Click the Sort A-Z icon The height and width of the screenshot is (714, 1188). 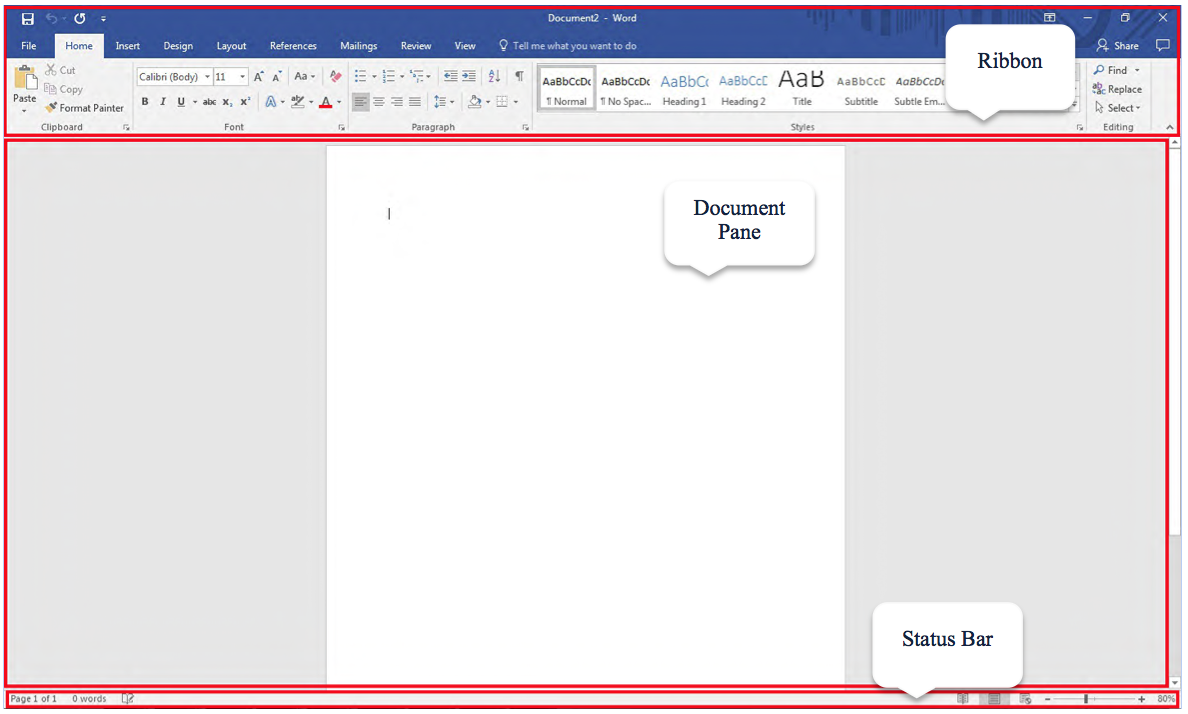(x=494, y=76)
